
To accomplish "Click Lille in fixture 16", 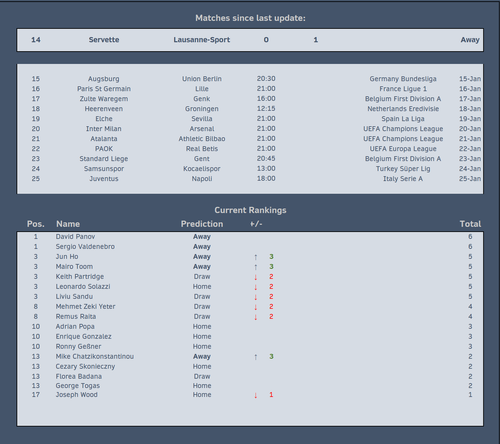I will point(202,89).
